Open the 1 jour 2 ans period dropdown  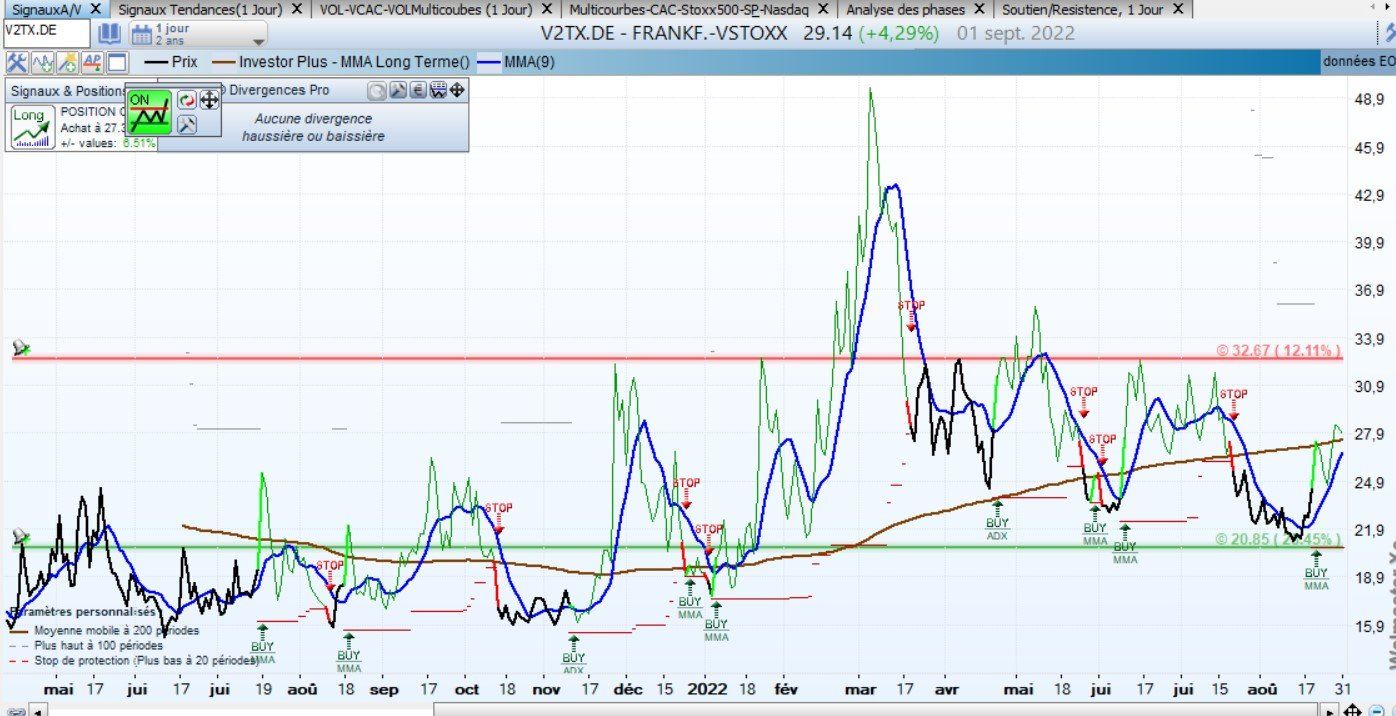point(198,34)
